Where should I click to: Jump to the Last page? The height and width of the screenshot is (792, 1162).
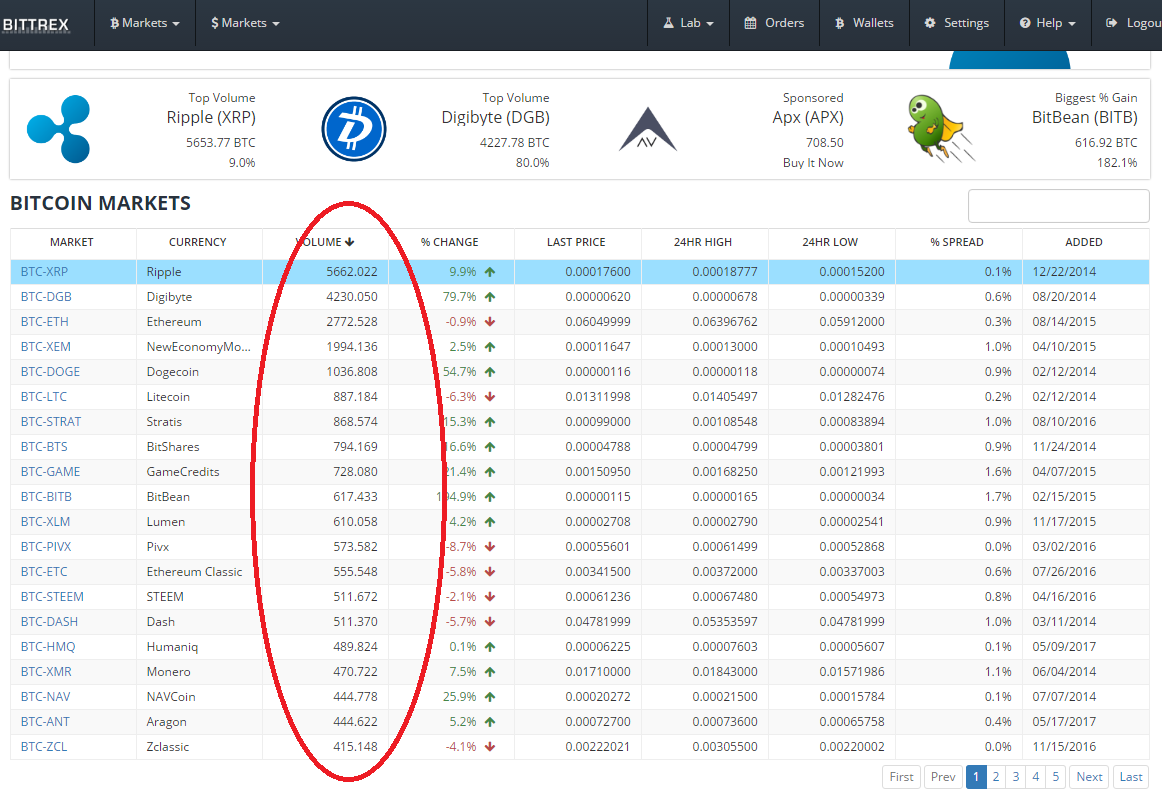pyautogui.click(x=1131, y=776)
